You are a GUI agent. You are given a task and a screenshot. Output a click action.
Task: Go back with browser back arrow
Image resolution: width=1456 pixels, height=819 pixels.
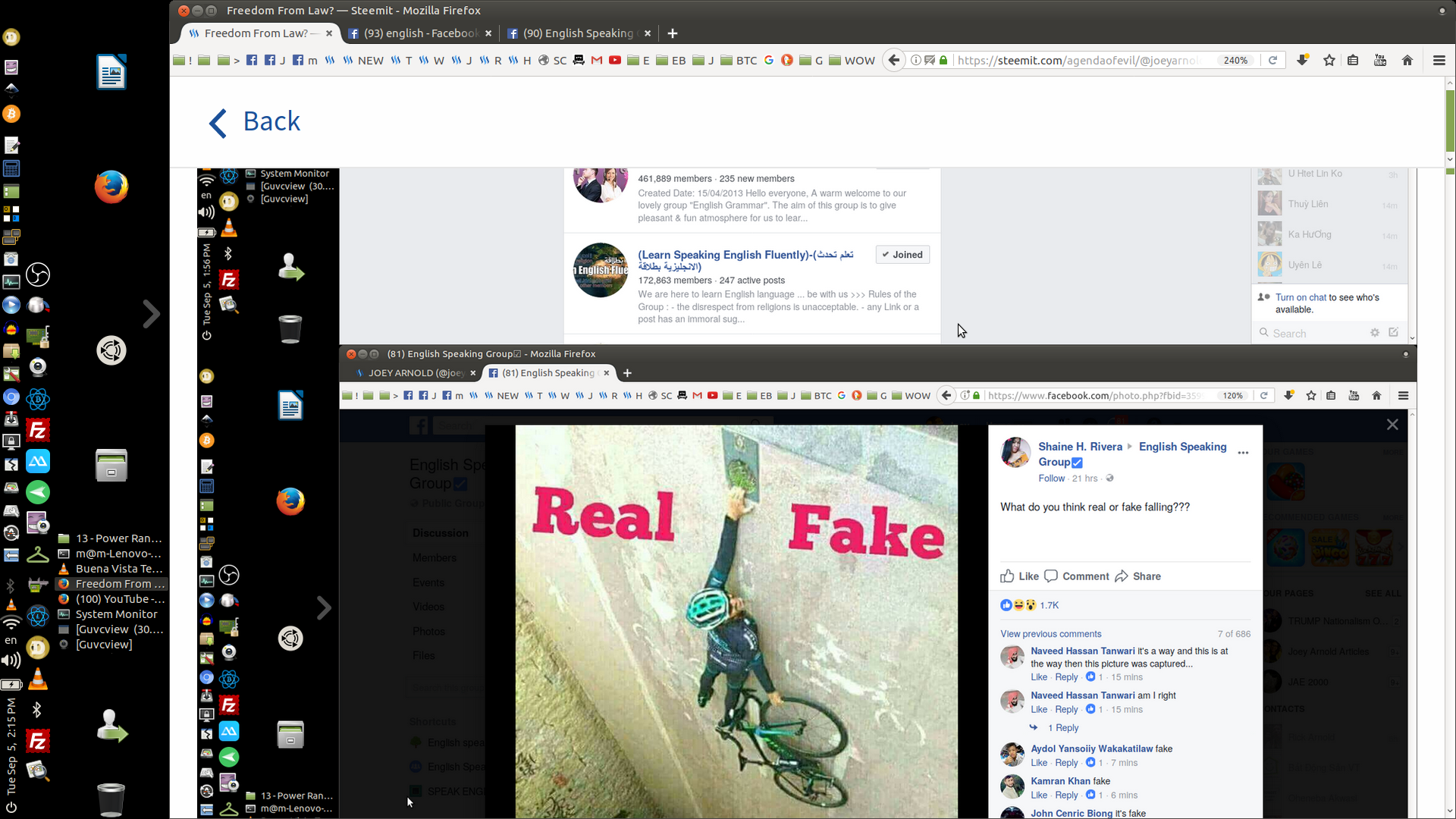894,61
